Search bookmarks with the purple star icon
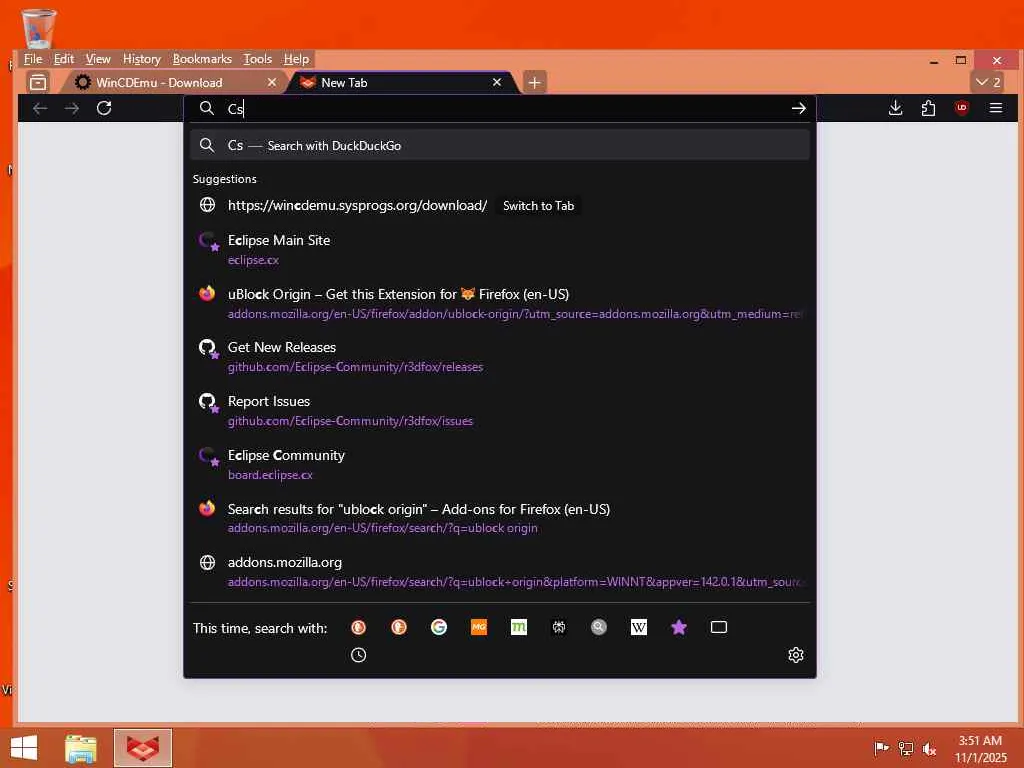 [x=679, y=627]
